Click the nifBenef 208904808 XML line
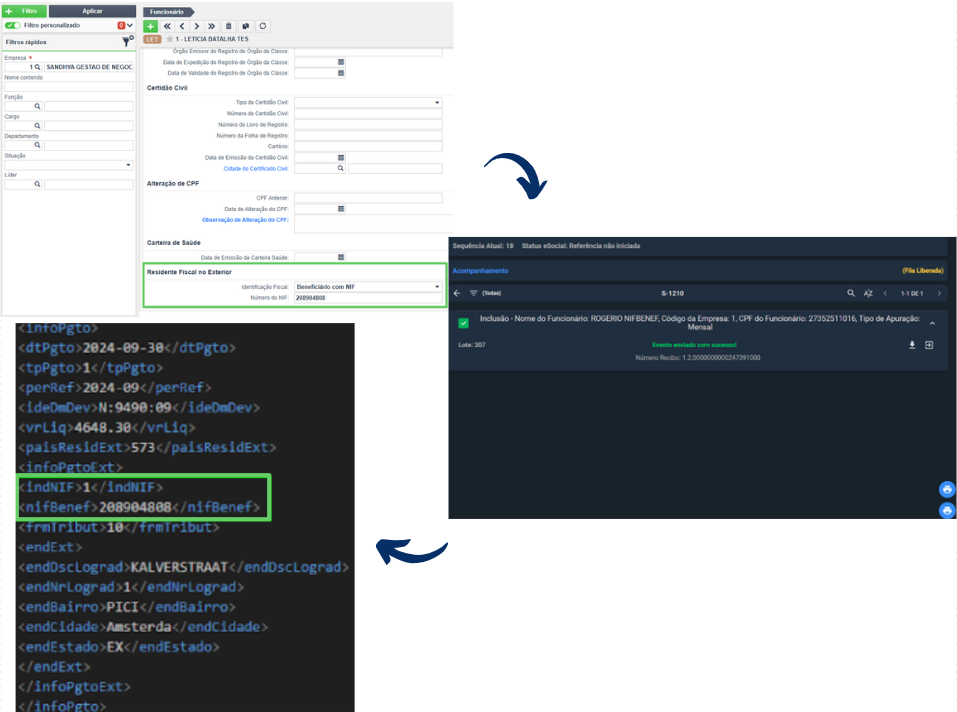957x712 pixels. click(139, 507)
